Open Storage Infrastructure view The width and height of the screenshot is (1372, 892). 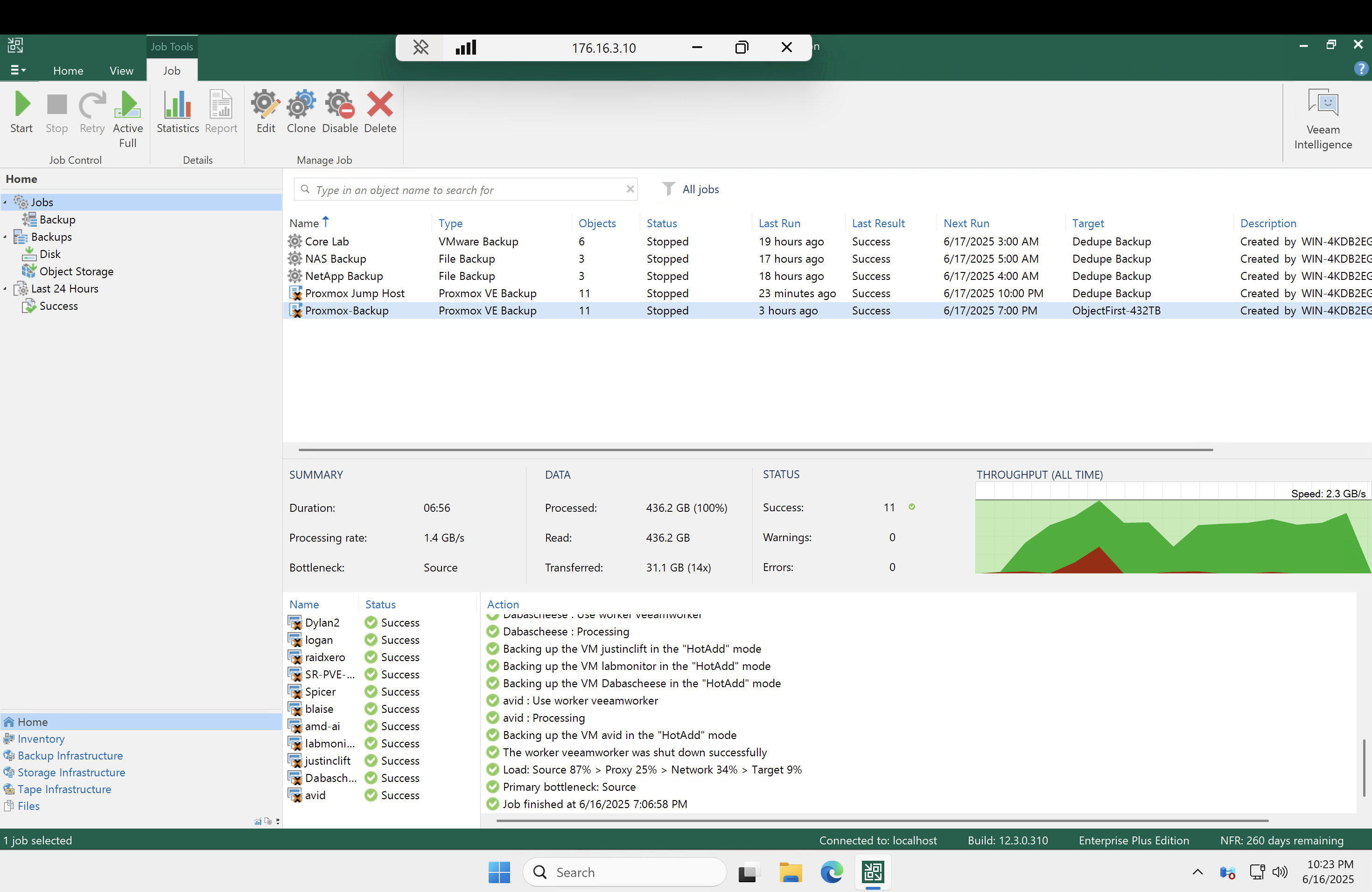[71, 772]
